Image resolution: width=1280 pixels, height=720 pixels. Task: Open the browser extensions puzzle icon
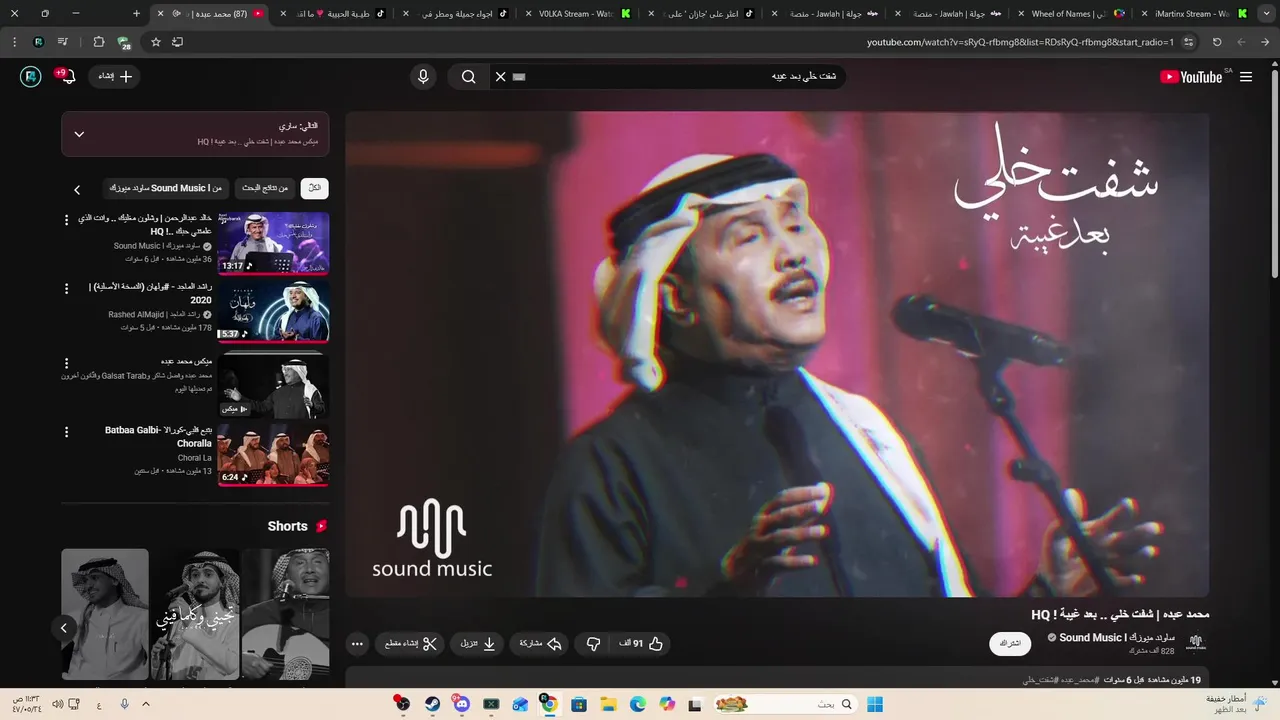coord(98,42)
